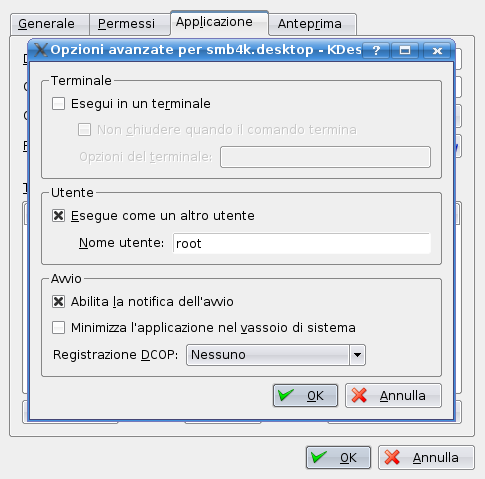Uncheck Esegue come un altro utente
The height and width of the screenshot is (479, 485).
[x=58, y=215]
